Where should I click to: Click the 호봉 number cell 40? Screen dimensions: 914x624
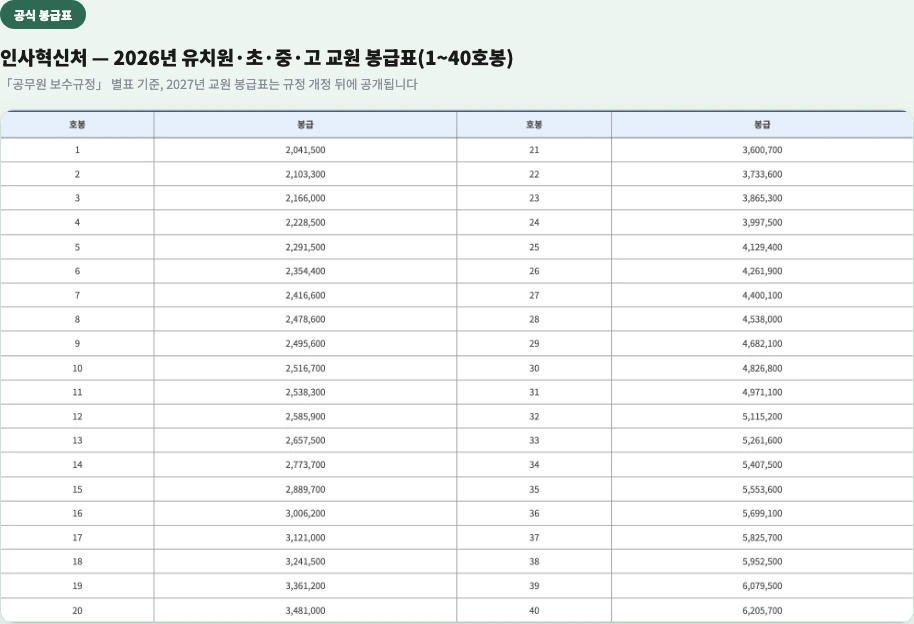pos(534,611)
